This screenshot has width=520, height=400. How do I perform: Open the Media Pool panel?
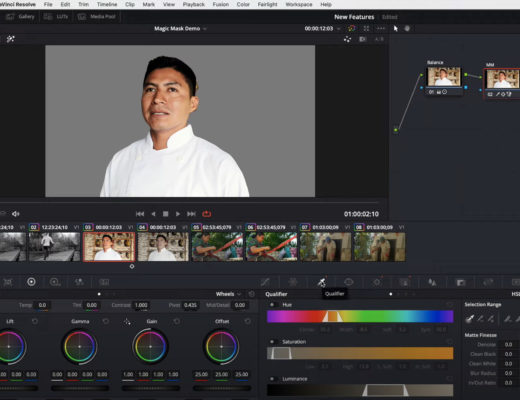[96, 16]
